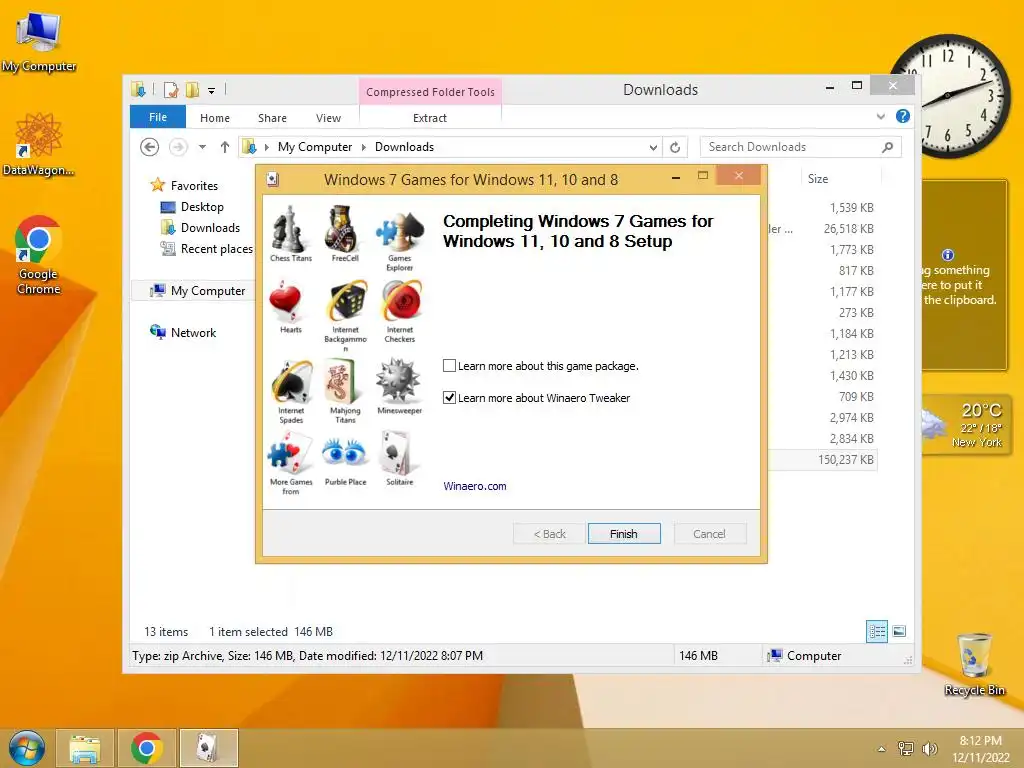Check Learn more about this game package
1024x768 pixels.
449,366
